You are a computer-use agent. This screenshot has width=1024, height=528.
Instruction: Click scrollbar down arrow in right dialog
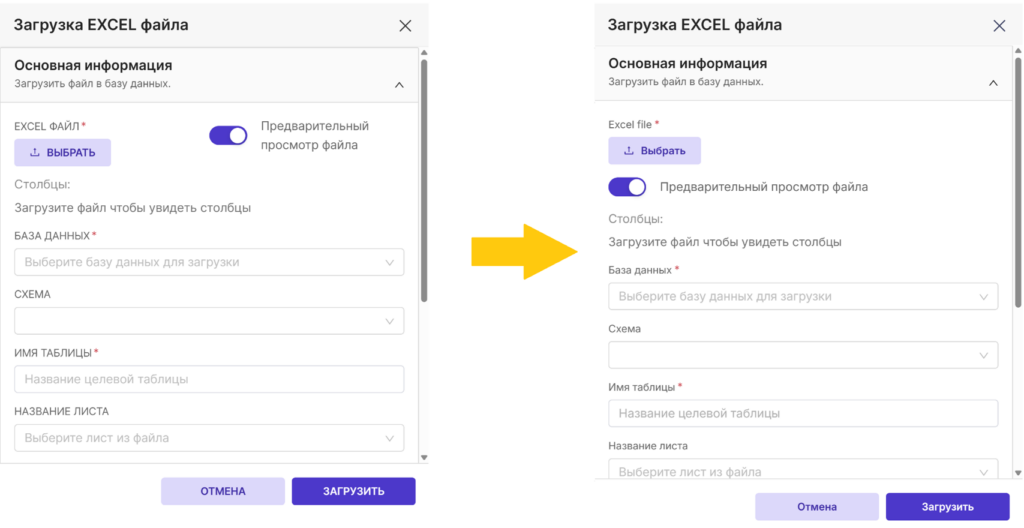coord(1017,472)
